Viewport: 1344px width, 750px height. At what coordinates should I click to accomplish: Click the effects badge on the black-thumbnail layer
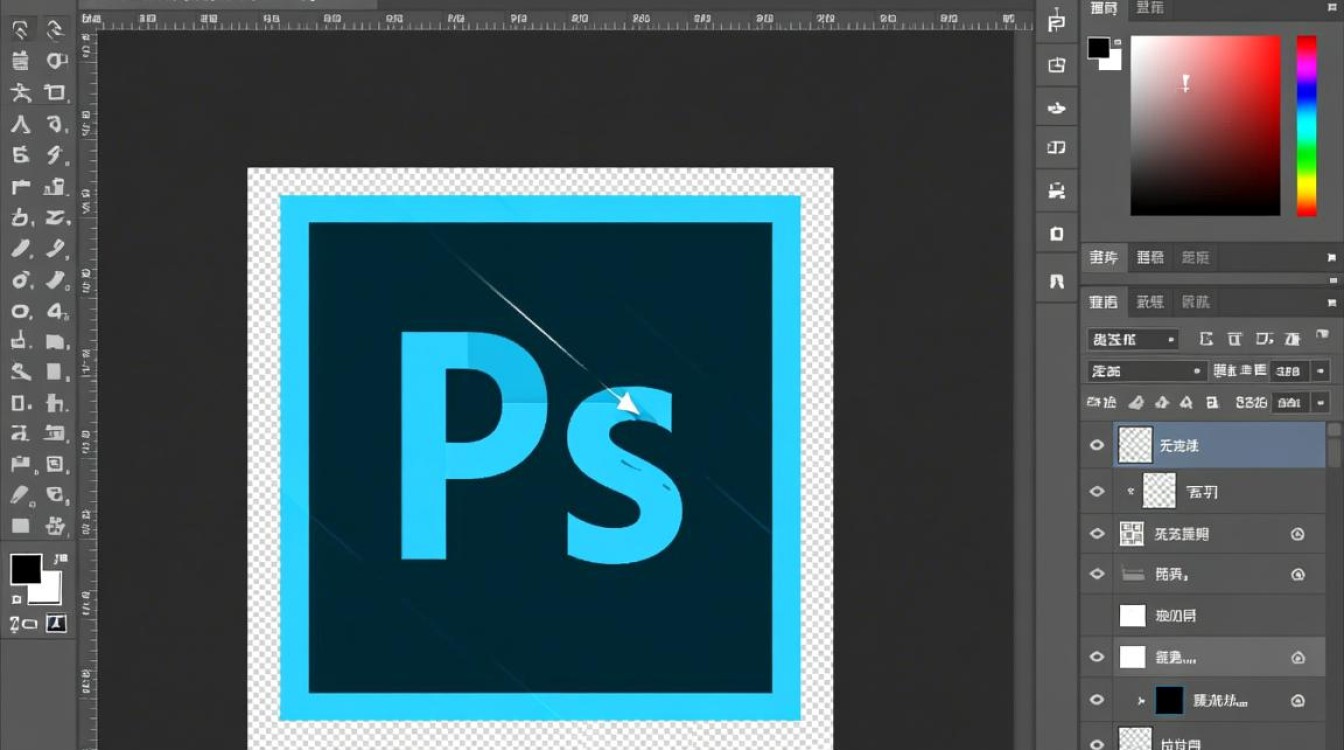(1298, 700)
